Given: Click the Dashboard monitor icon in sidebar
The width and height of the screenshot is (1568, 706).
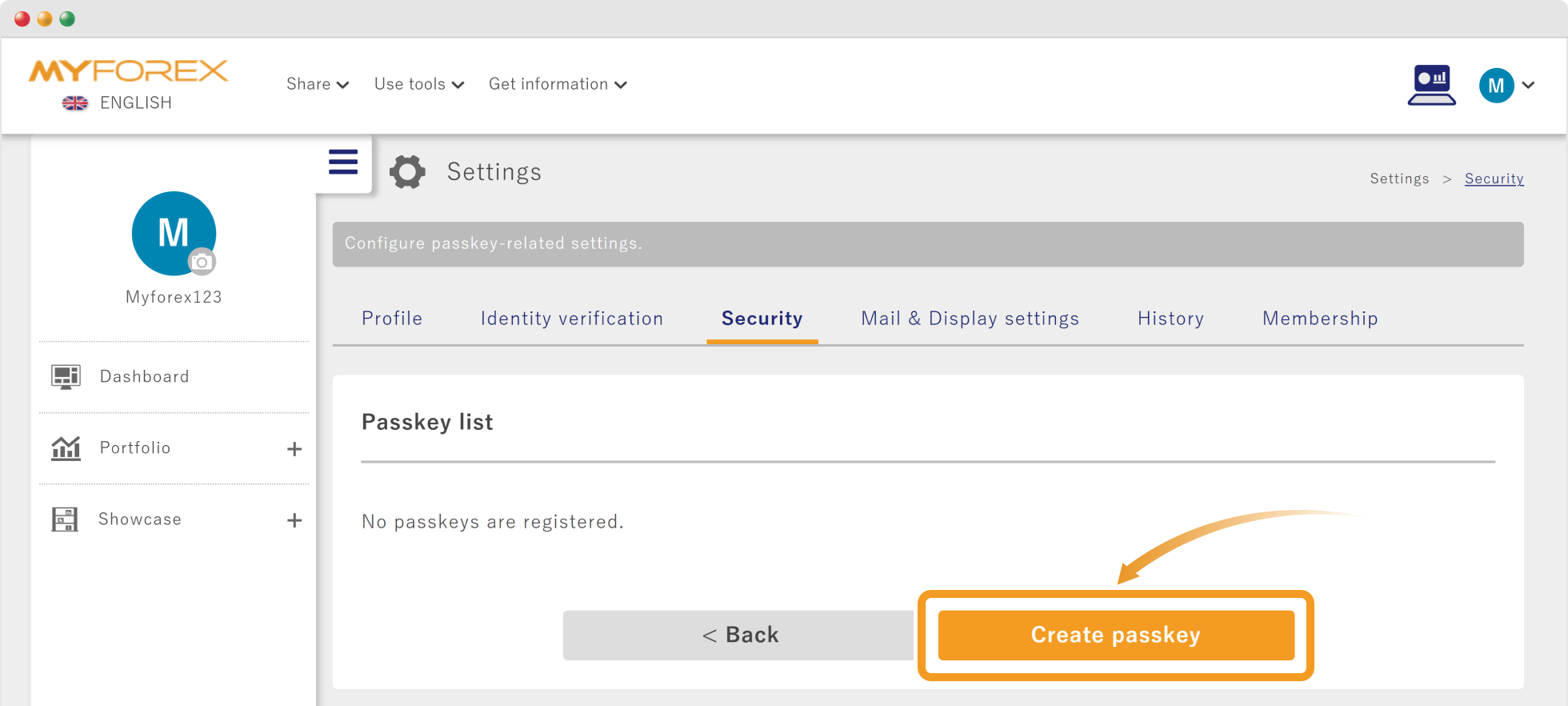Looking at the screenshot, I should 66,377.
